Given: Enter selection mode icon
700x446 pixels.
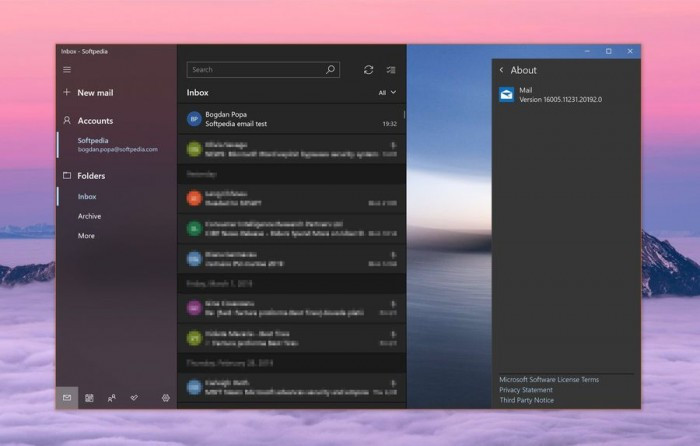Looking at the screenshot, I should click(391, 70).
